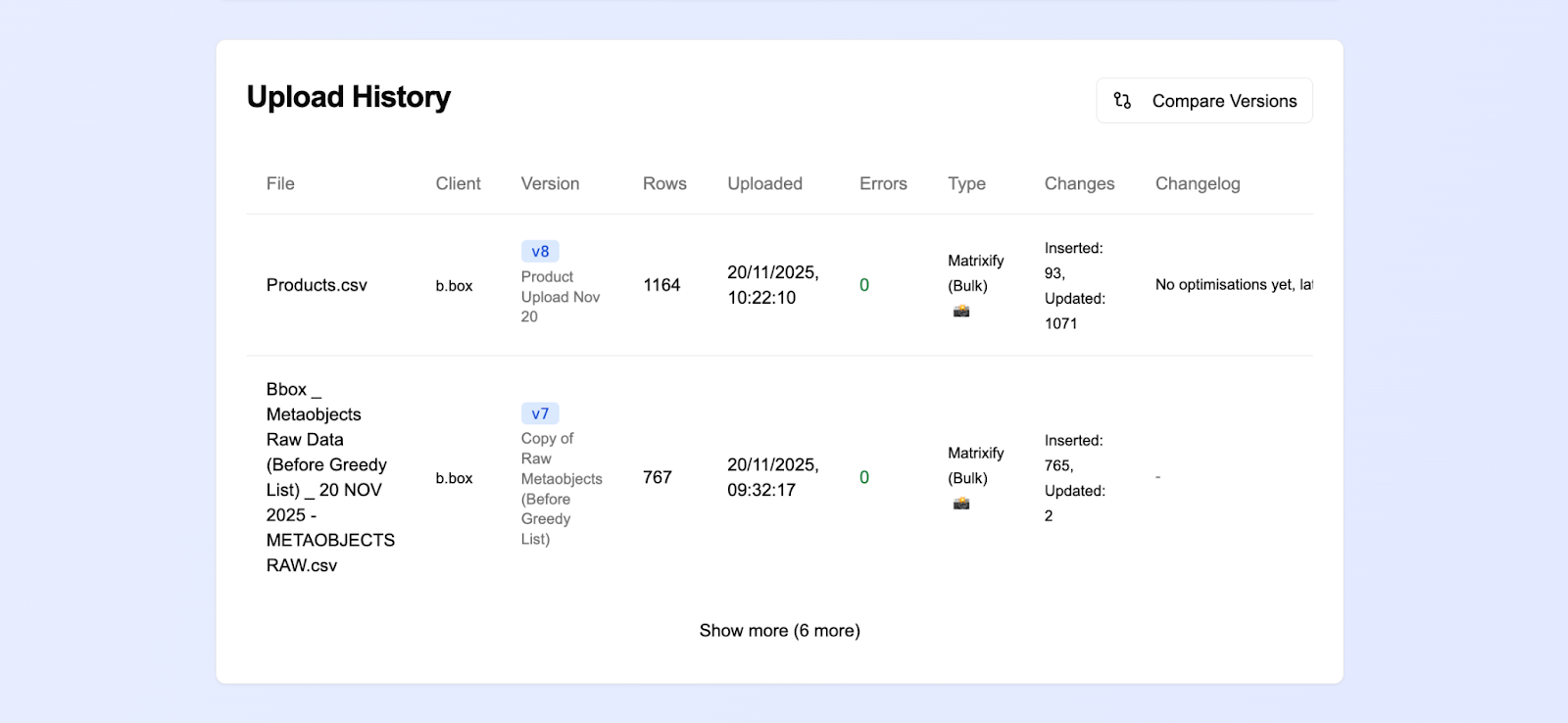1568x723 pixels.
Task: Click the Type column header
Action: [966, 184]
